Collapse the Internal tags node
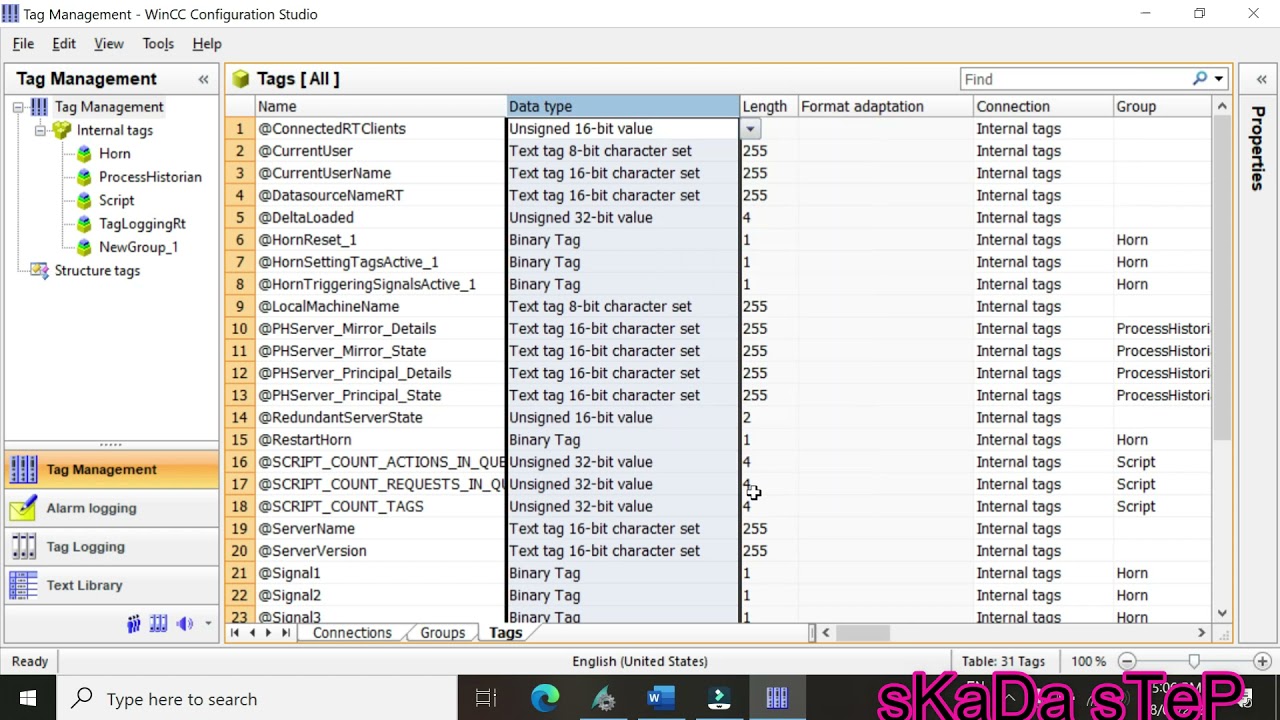 tap(40, 130)
